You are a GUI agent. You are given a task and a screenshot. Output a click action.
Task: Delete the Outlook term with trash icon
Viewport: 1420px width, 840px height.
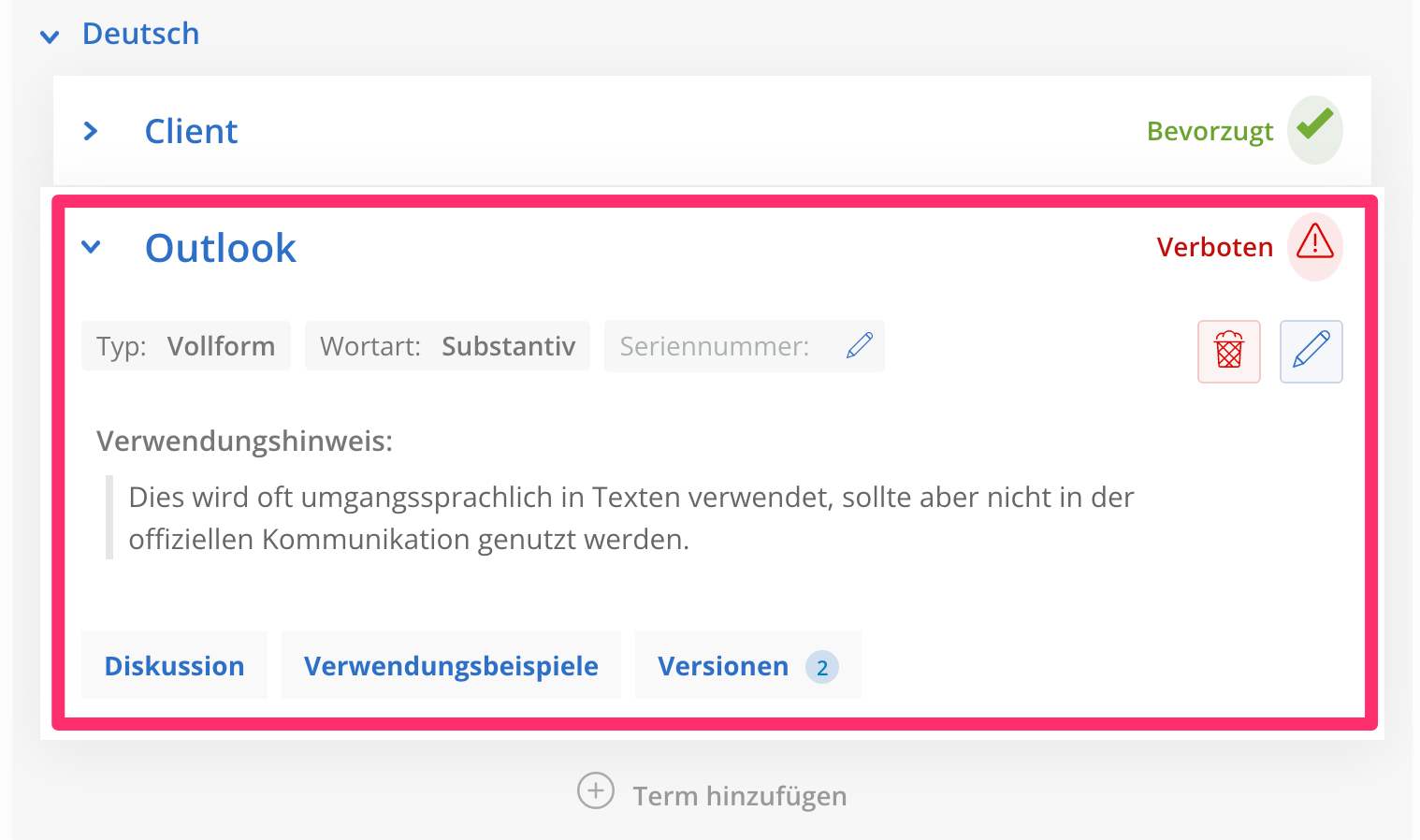tap(1229, 352)
